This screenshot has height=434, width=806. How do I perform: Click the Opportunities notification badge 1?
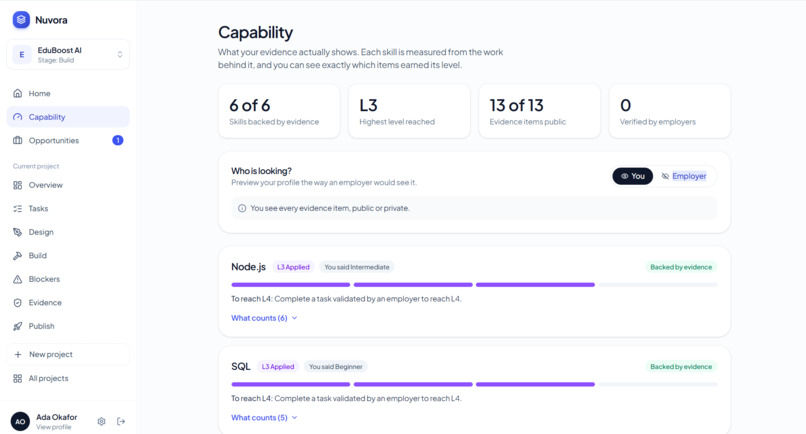coord(118,140)
